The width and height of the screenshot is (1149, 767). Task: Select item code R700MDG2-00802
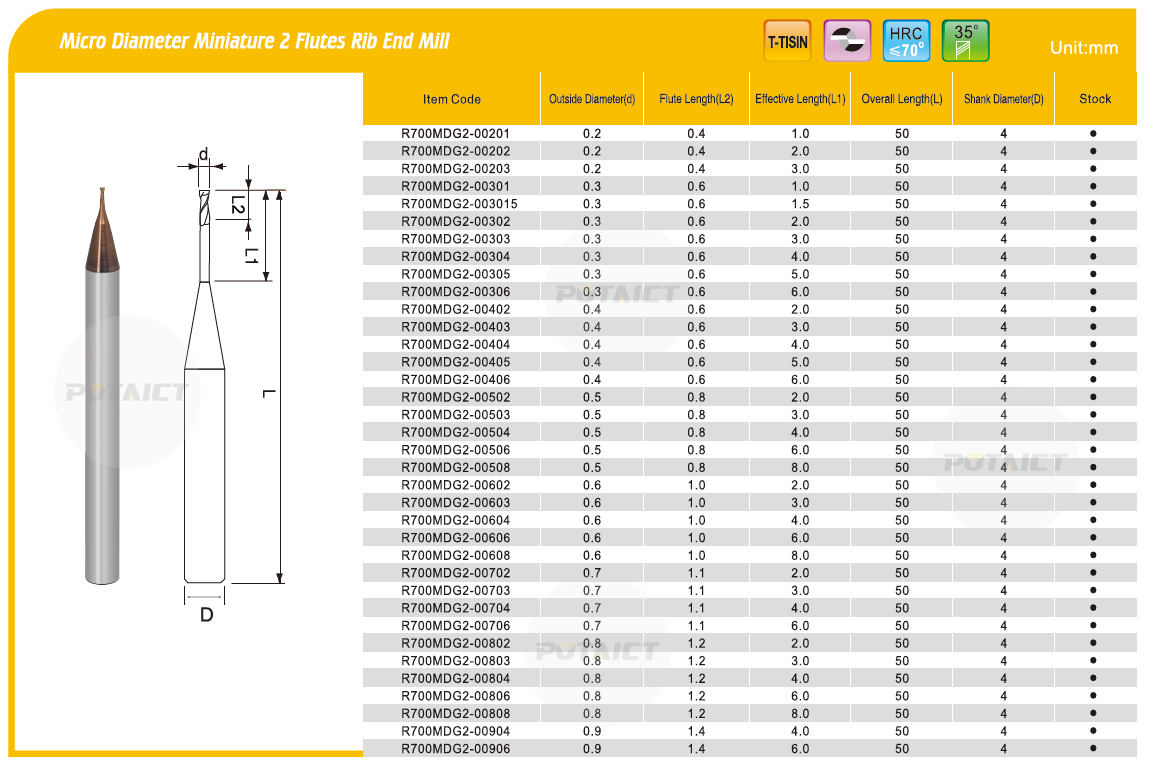pos(455,643)
